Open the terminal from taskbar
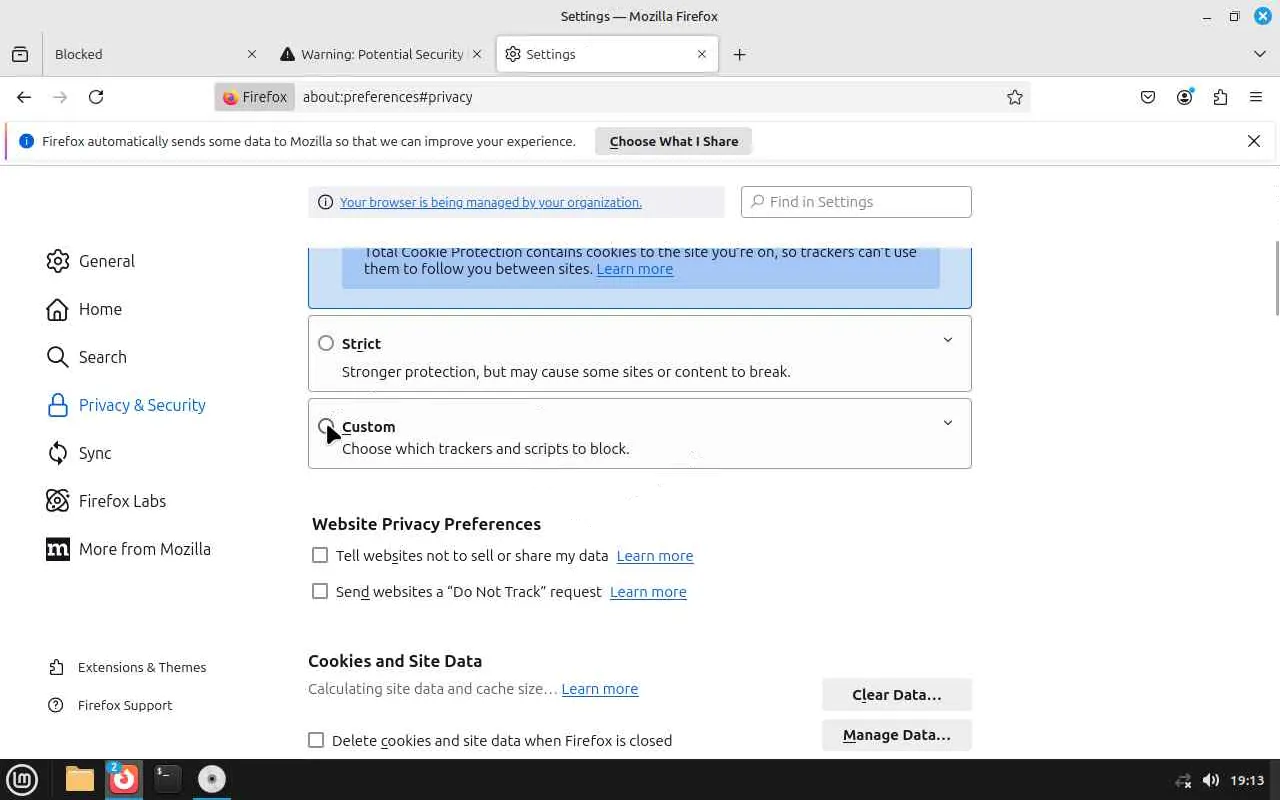 pyautogui.click(x=167, y=779)
